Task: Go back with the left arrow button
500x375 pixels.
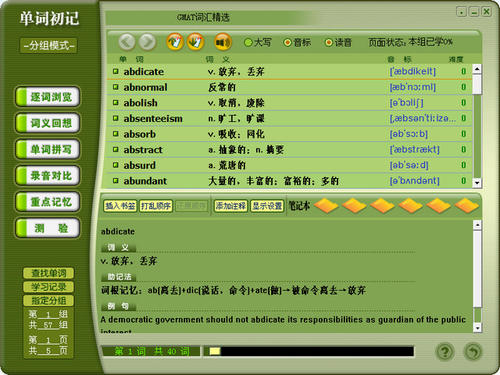Action: pyautogui.click(x=127, y=42)
